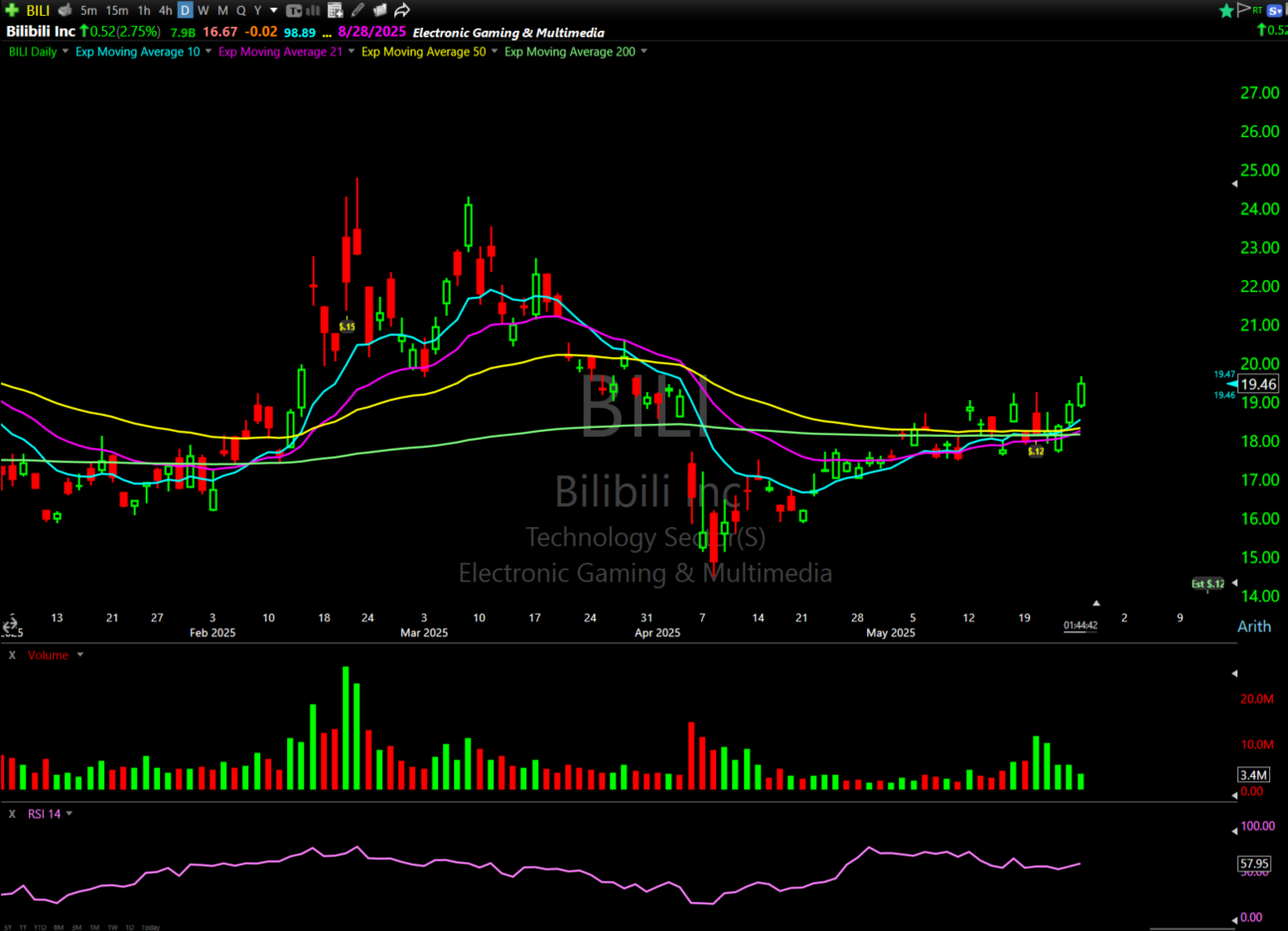Click the Arith scale toggle

coord(1254,626)
